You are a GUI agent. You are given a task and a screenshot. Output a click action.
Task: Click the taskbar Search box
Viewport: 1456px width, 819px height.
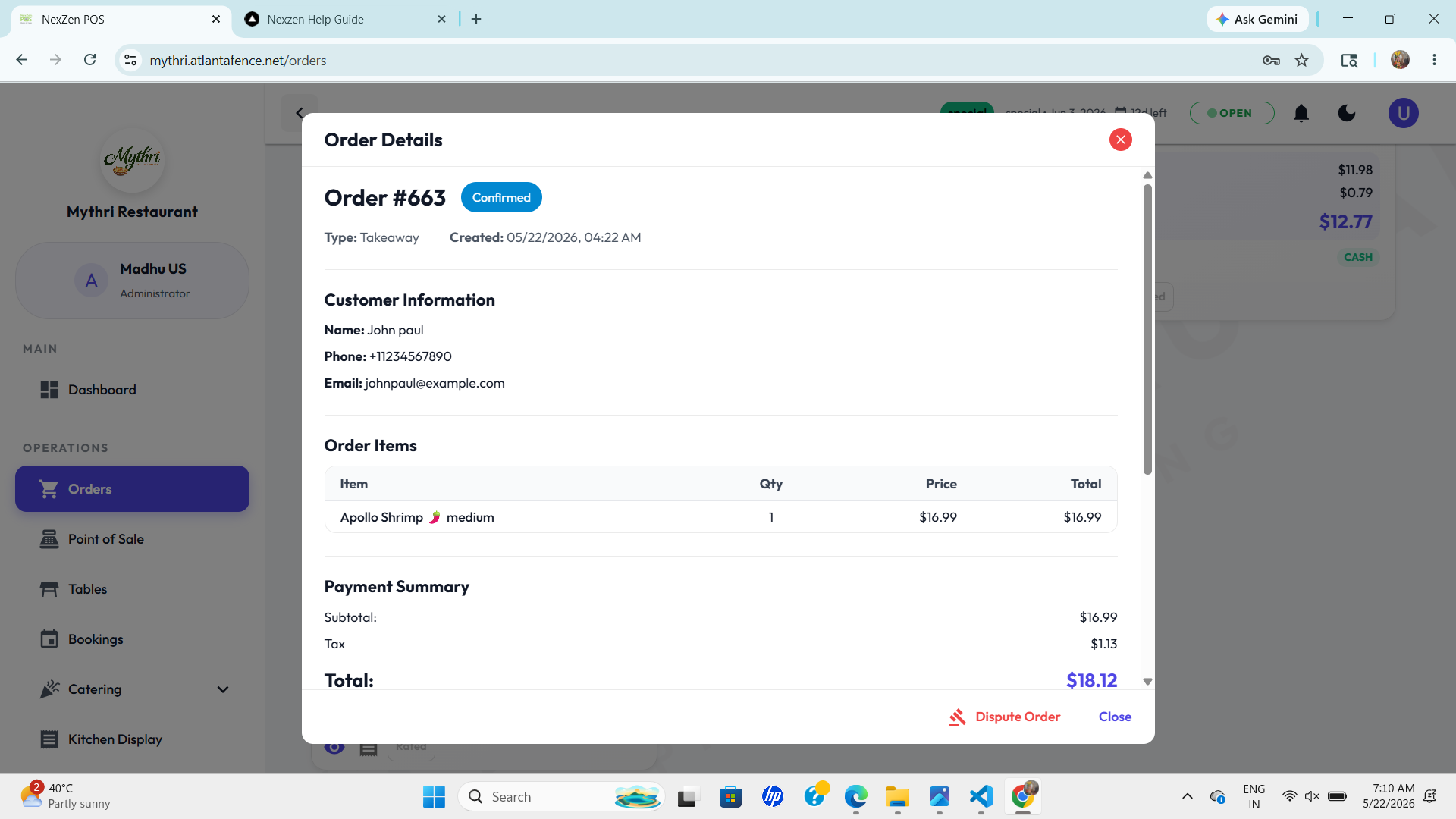(561, 796)
